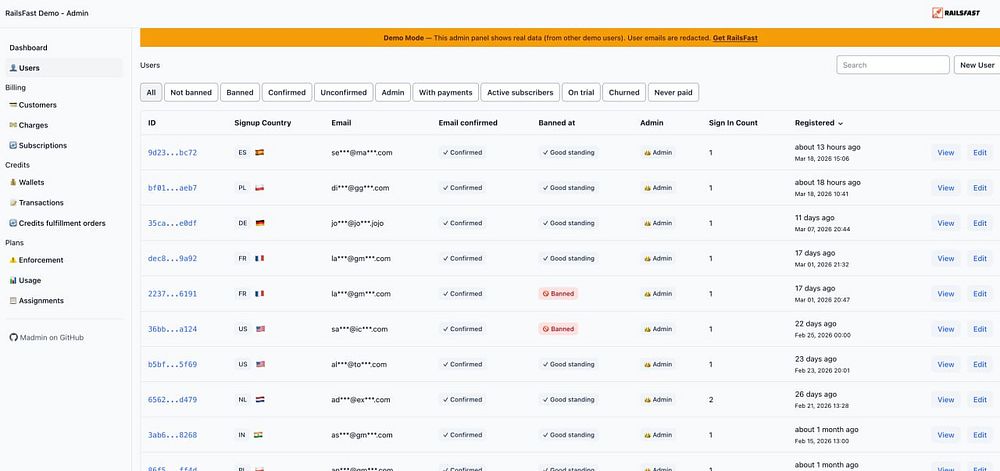
Task: View the user as***@gm***.com
Action: pos(946,435)
